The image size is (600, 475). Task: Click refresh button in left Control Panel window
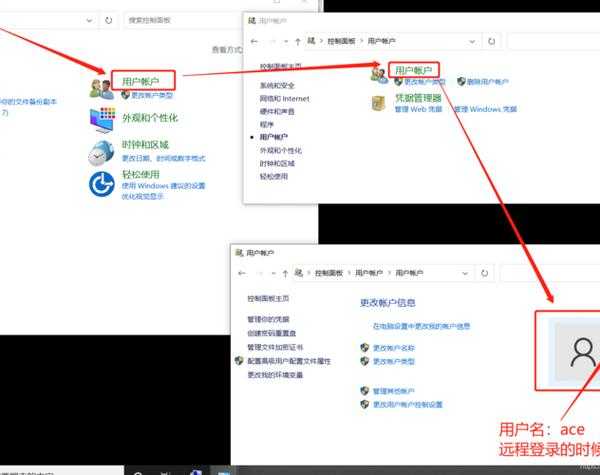tap(109, 20)
